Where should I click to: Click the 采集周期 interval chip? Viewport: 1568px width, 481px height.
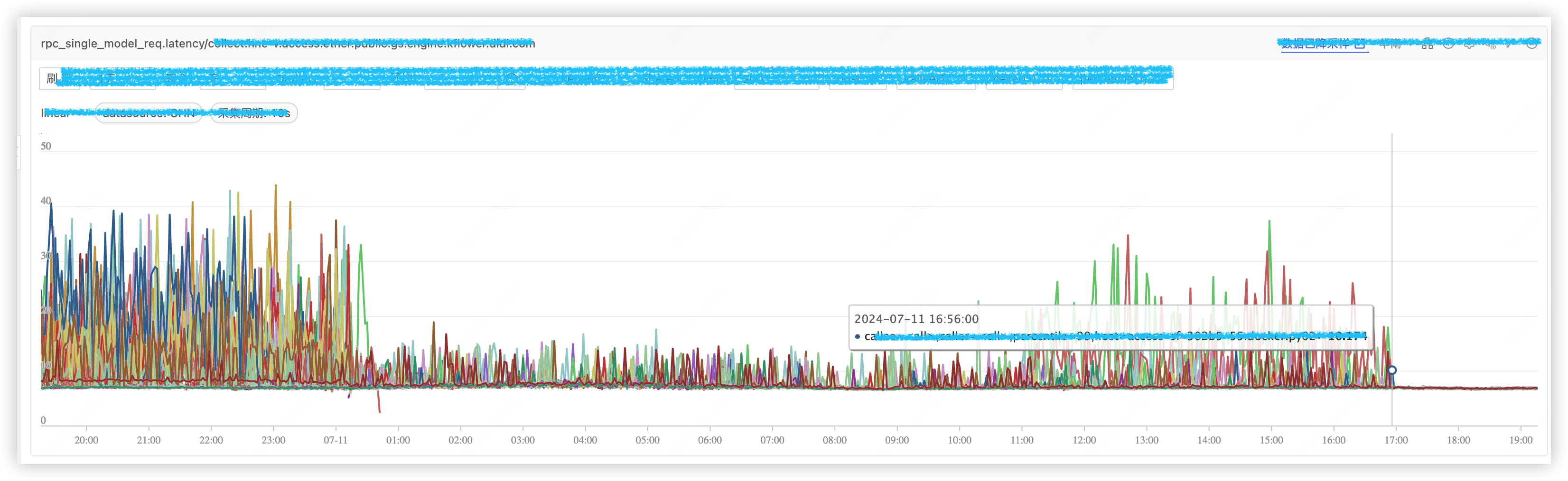[254, 113]
